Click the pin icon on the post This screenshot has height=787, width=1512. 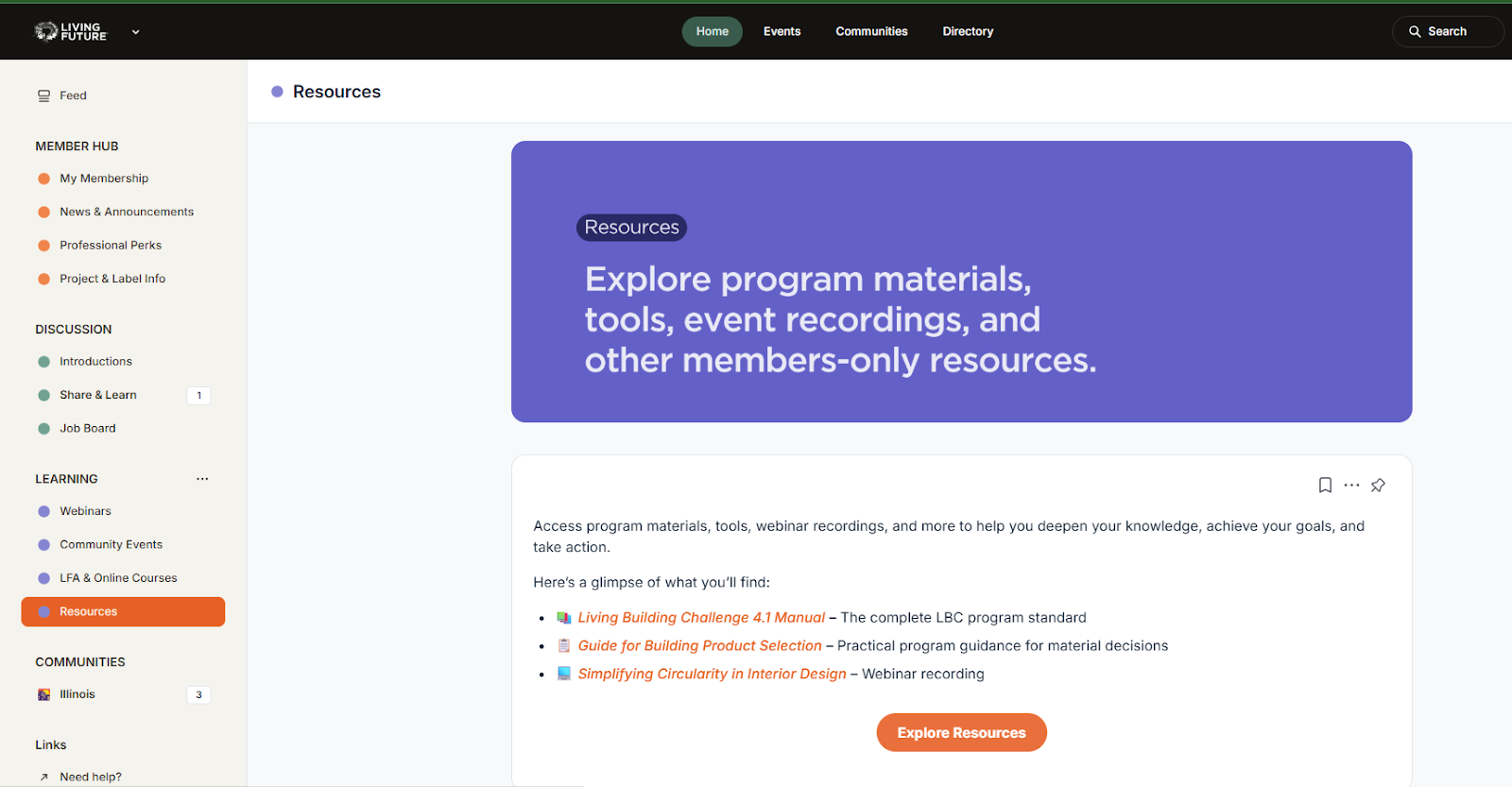pyautogui.click(x=1378, y=486)
